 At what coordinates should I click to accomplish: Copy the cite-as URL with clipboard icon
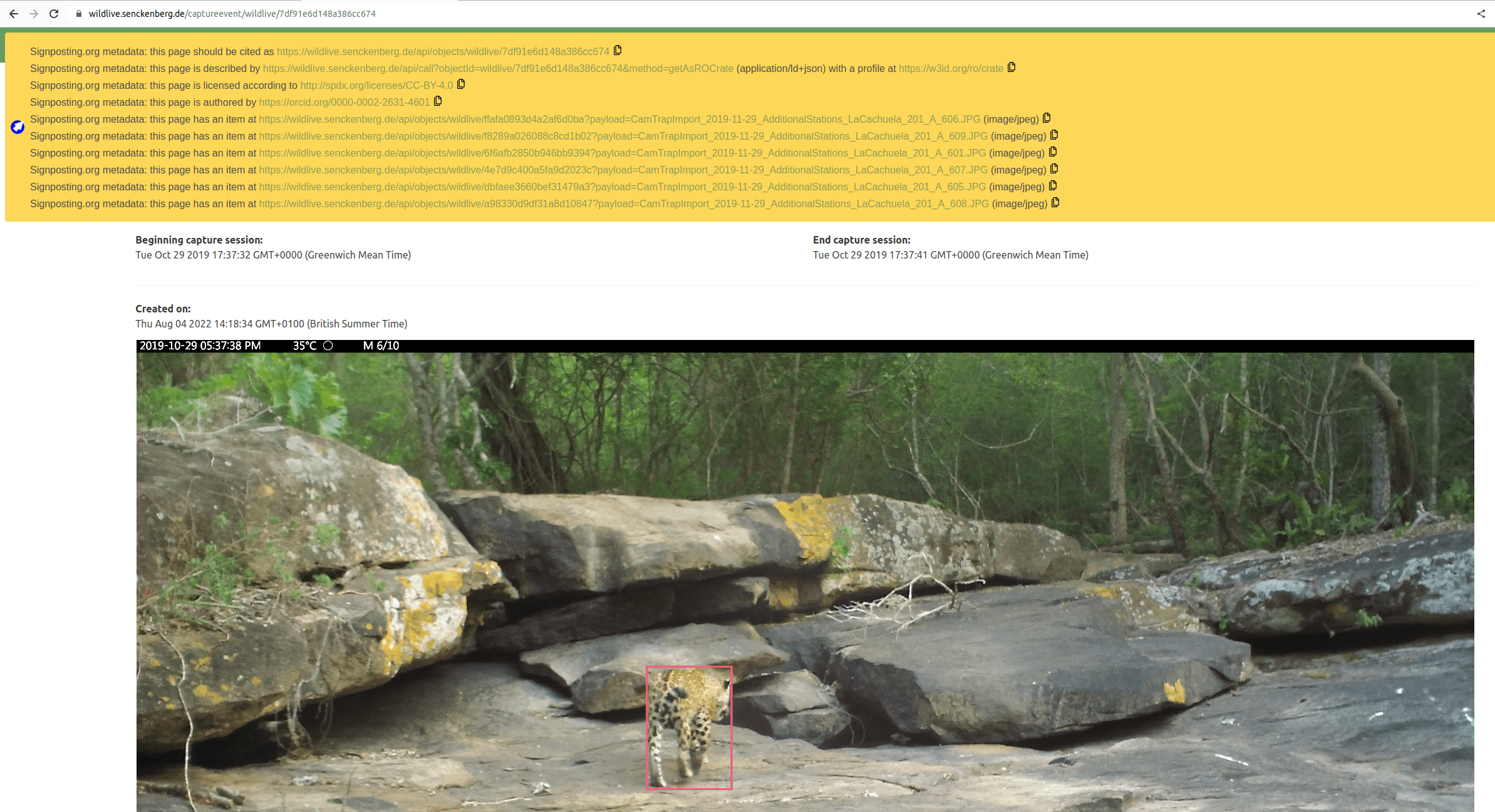tap(618, 51)
